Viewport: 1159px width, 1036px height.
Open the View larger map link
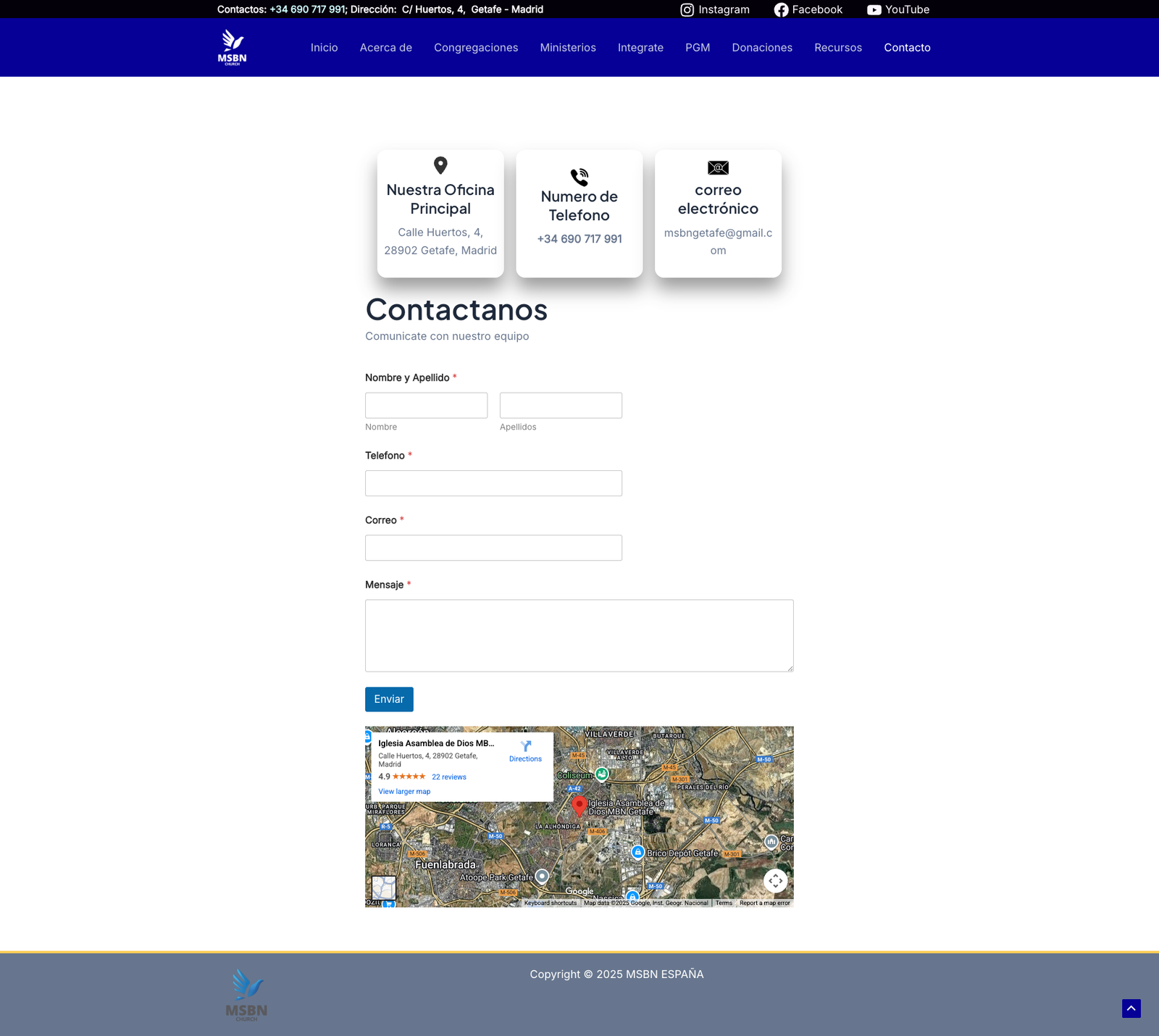[x=404, y=791]
